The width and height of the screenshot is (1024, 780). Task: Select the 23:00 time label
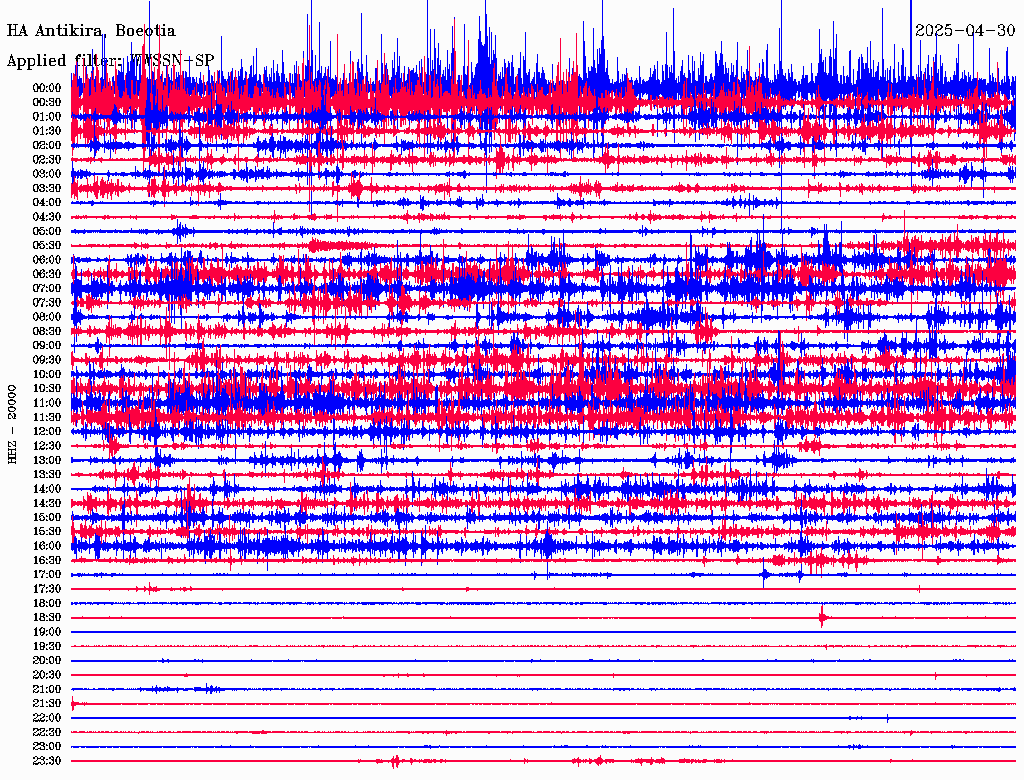(x=47, y=747)
